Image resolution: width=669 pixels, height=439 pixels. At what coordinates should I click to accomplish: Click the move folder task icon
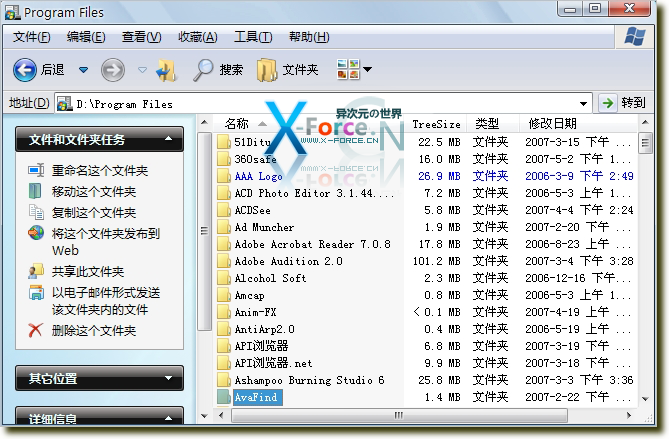[35, 191]
